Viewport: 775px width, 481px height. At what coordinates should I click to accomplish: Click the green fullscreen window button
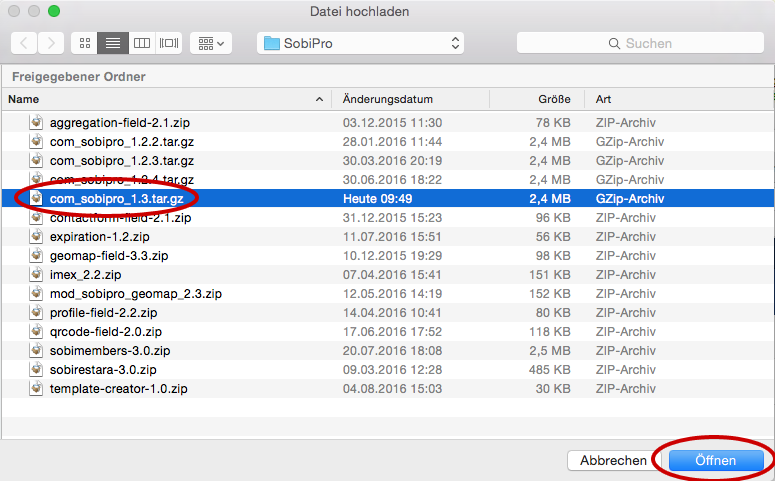(x=54, y=11)
